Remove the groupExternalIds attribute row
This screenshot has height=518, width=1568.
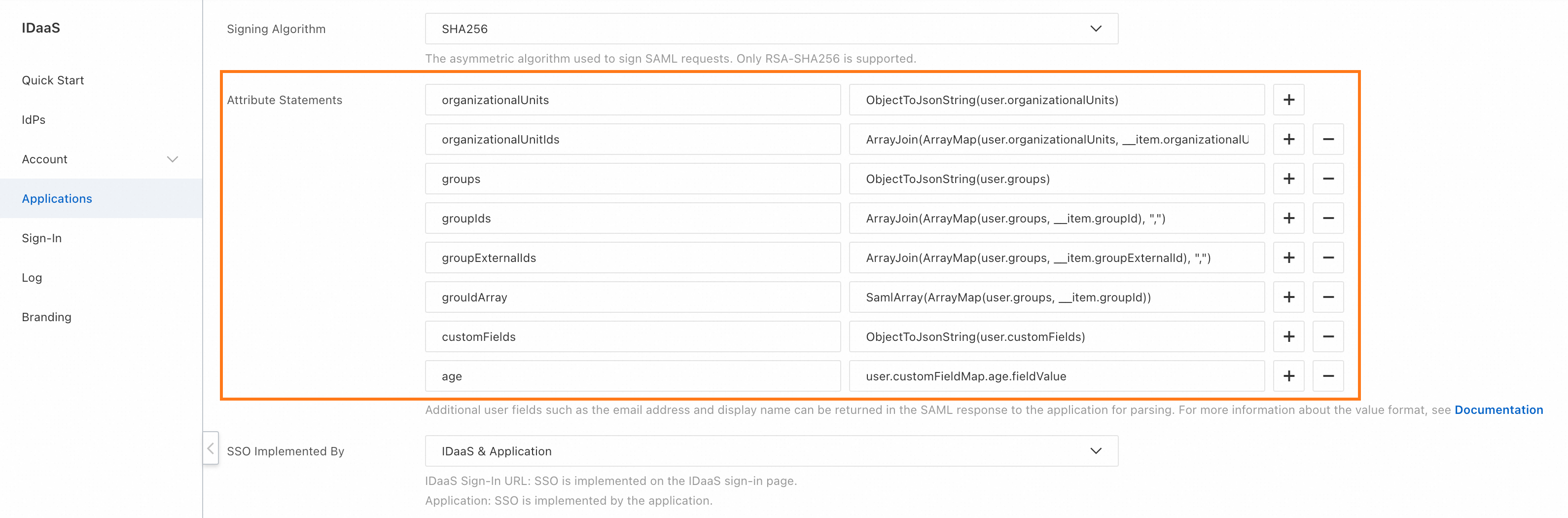pyautogui.click(x=1328, y=258)
